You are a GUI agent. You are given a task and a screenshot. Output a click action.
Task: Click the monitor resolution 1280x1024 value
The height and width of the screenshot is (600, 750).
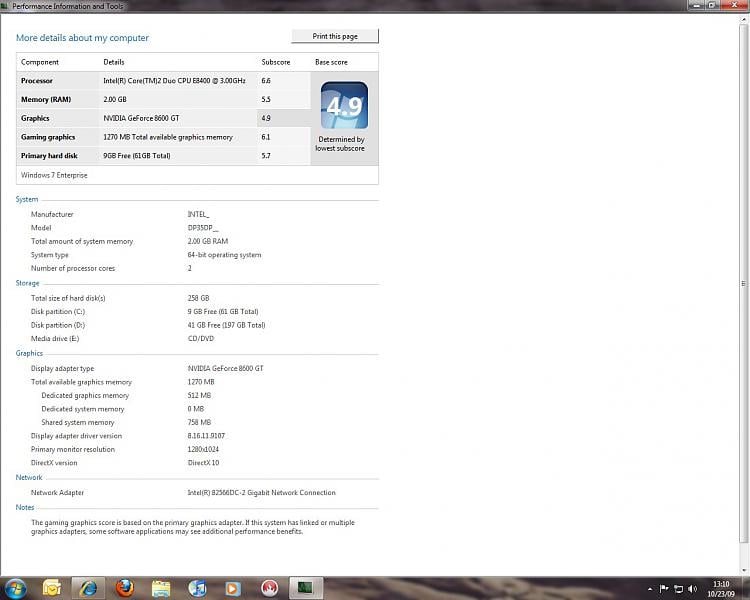pos(203,449)
